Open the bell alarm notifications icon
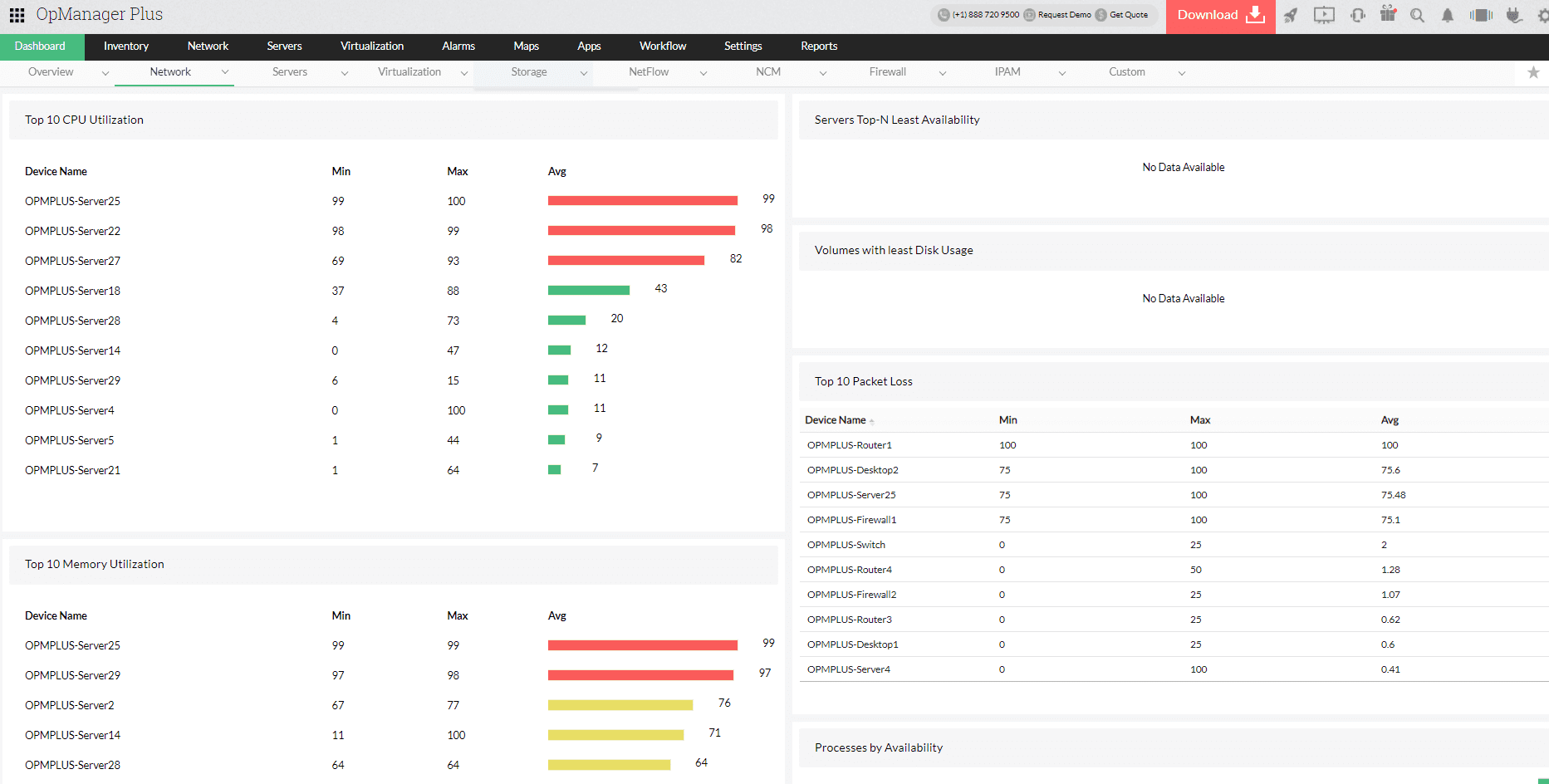This screenshot has width=1549, height=784. tap(1448, 15)
